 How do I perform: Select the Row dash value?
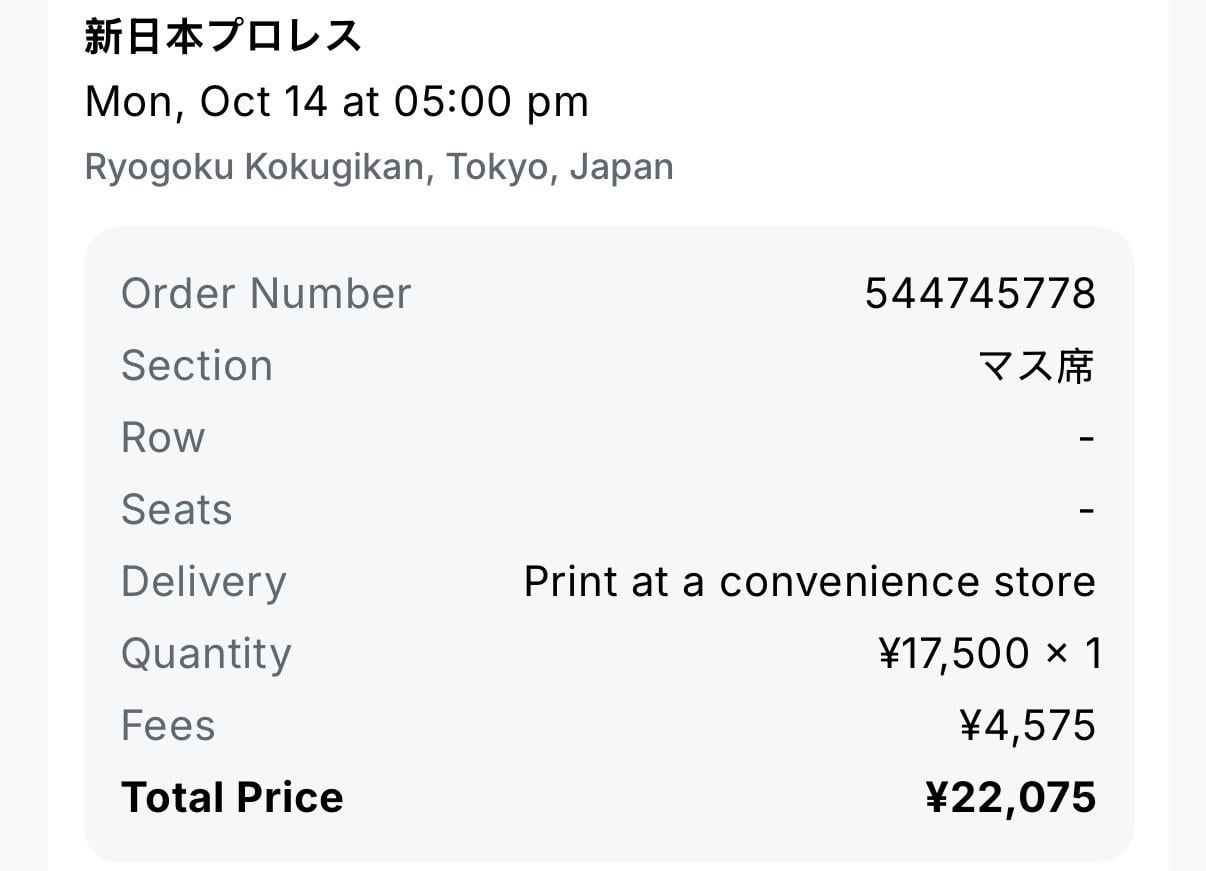[1088, 438]
